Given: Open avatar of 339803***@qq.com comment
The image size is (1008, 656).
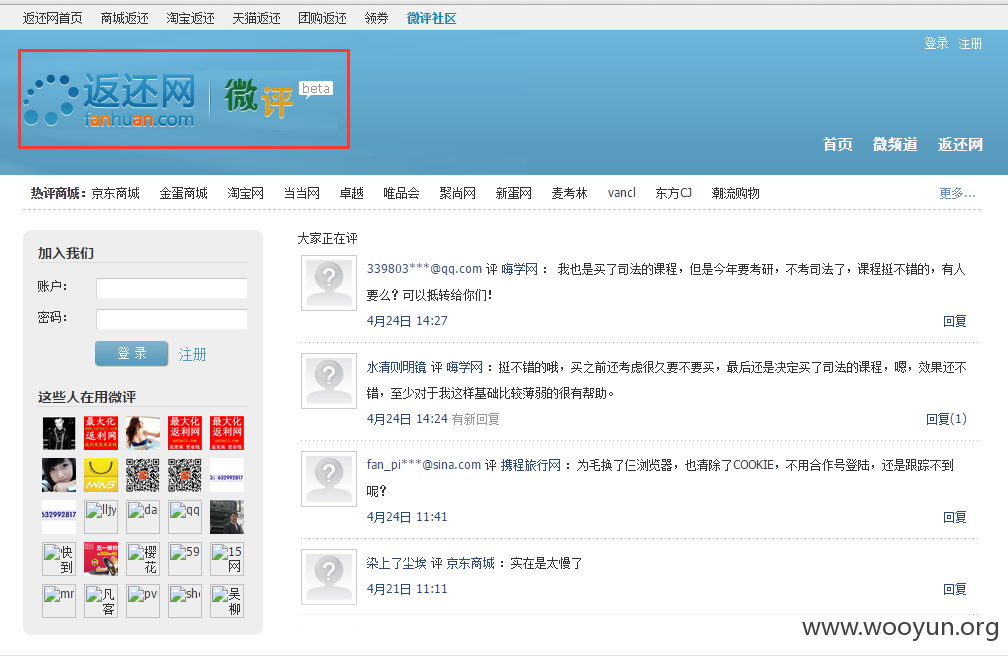Looking at the screenshot, I should (329, 283).
